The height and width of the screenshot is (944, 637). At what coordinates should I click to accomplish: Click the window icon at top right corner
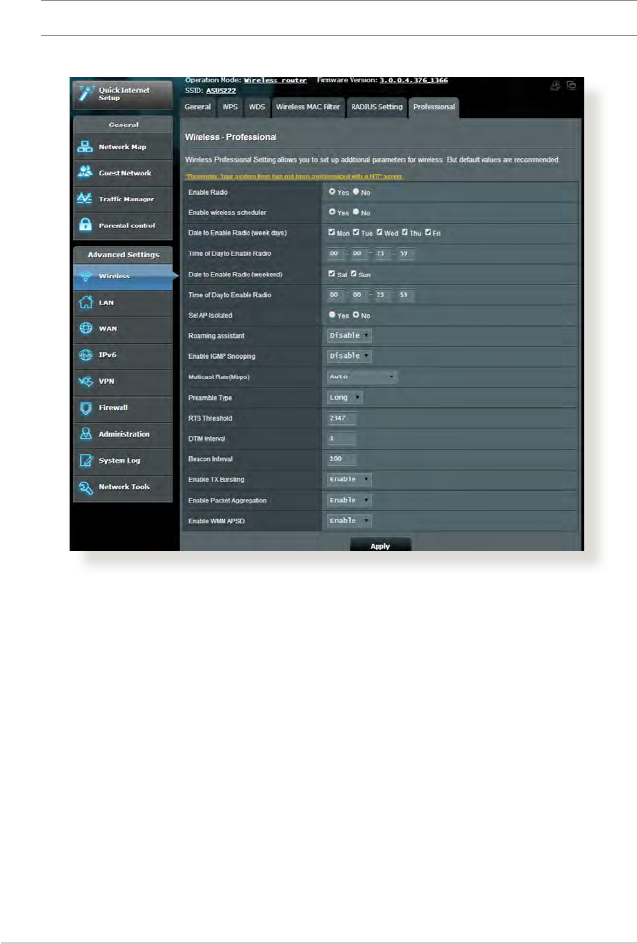pos(571,86)
